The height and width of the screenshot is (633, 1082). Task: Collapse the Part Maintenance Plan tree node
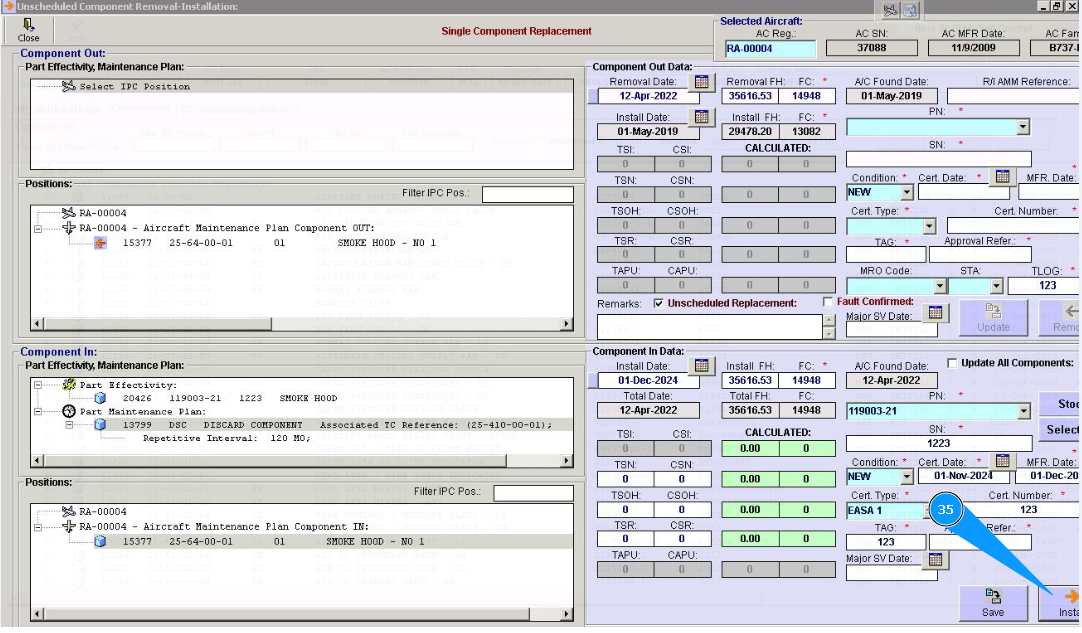(39, 411)
